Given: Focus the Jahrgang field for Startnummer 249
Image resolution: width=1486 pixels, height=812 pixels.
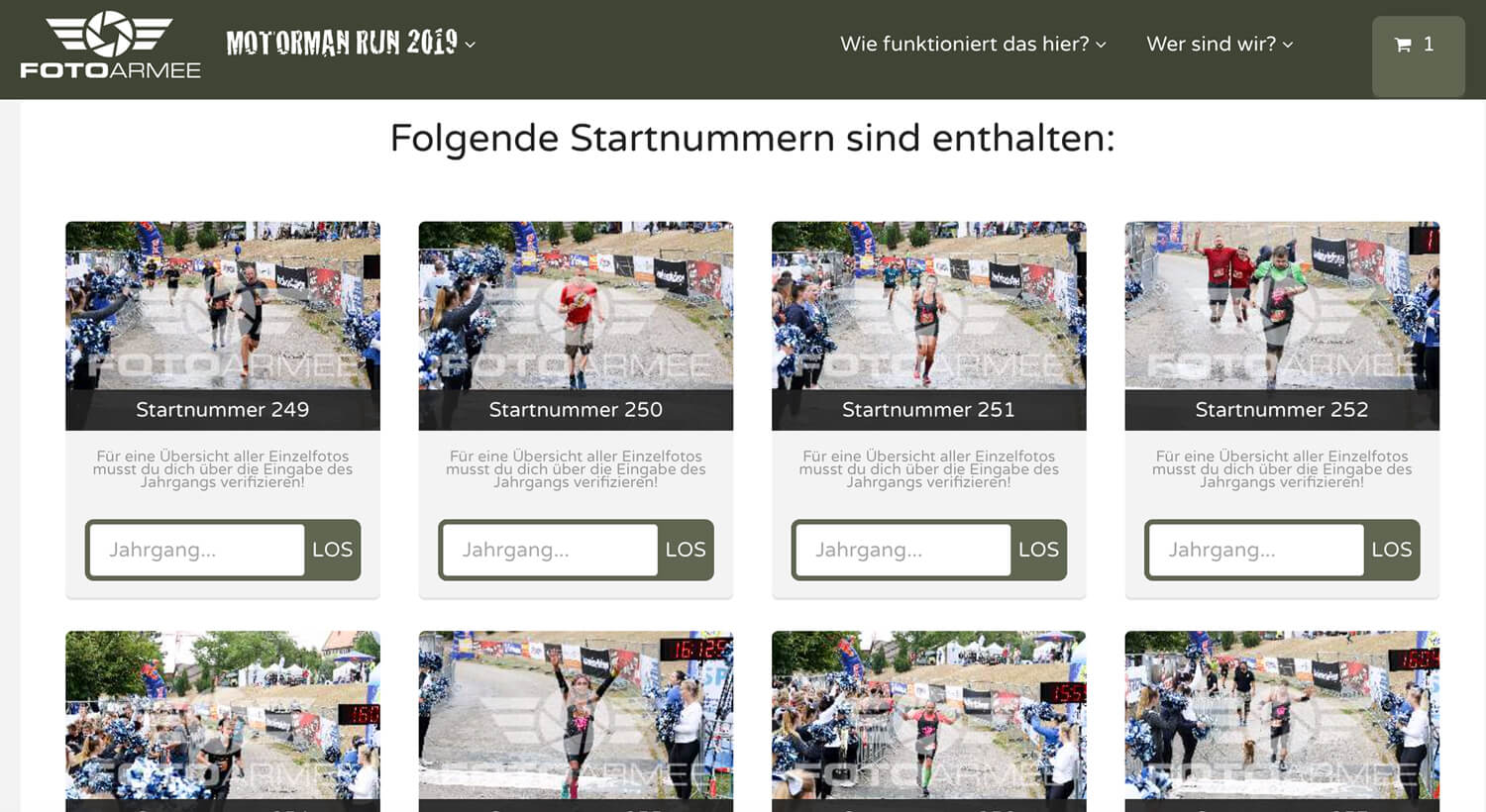Looking at the screenshot, I should click(x=196, y=550).
